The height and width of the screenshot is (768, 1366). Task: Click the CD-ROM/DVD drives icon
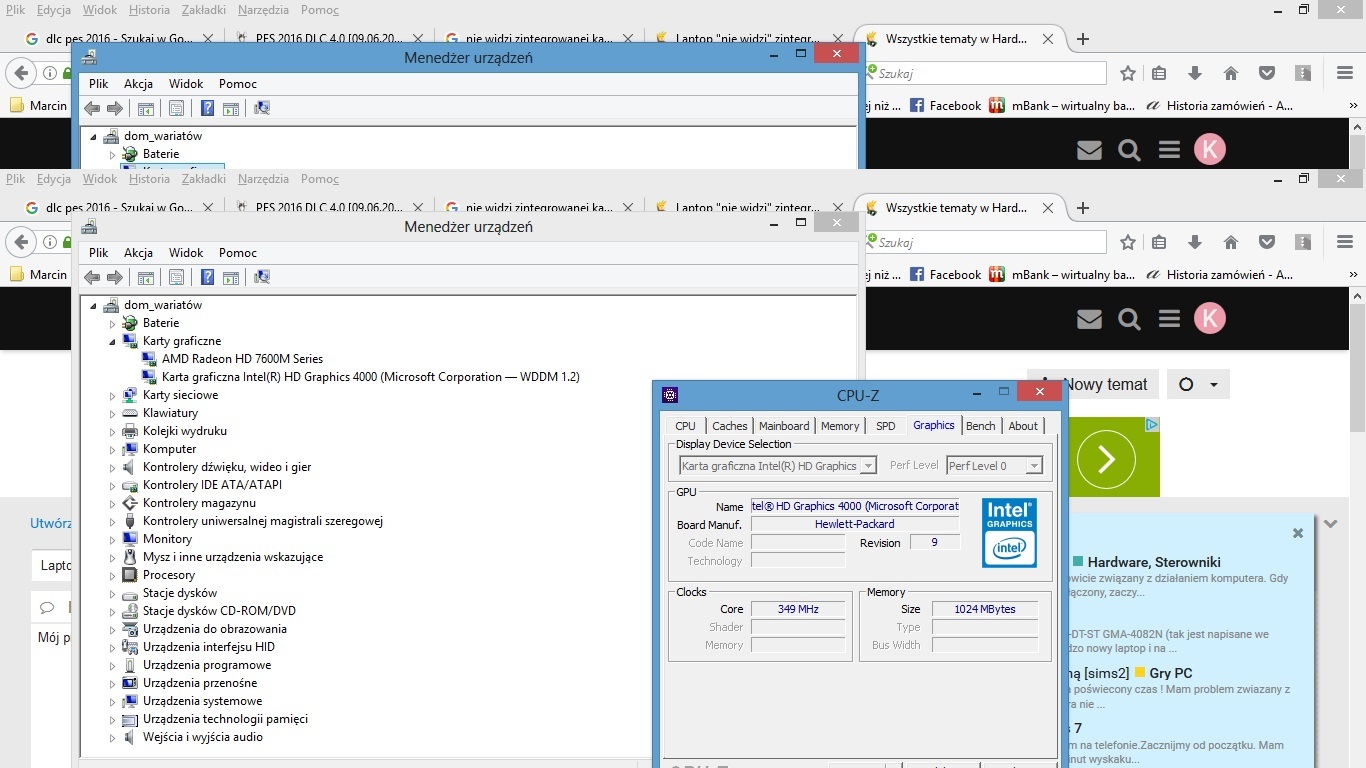[x=130, y=611]
